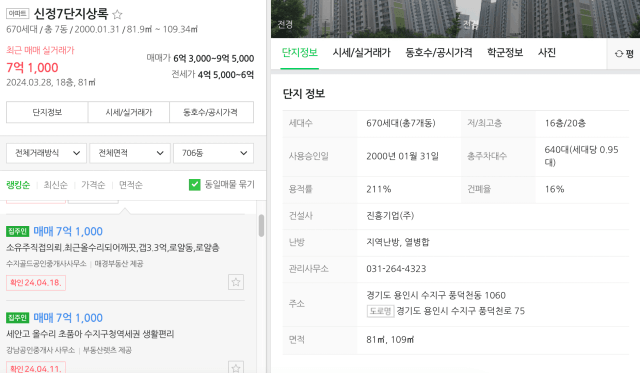Click the left-panel 단지정보 button
Screen dimensions: 640x373
tap(47, 112)
